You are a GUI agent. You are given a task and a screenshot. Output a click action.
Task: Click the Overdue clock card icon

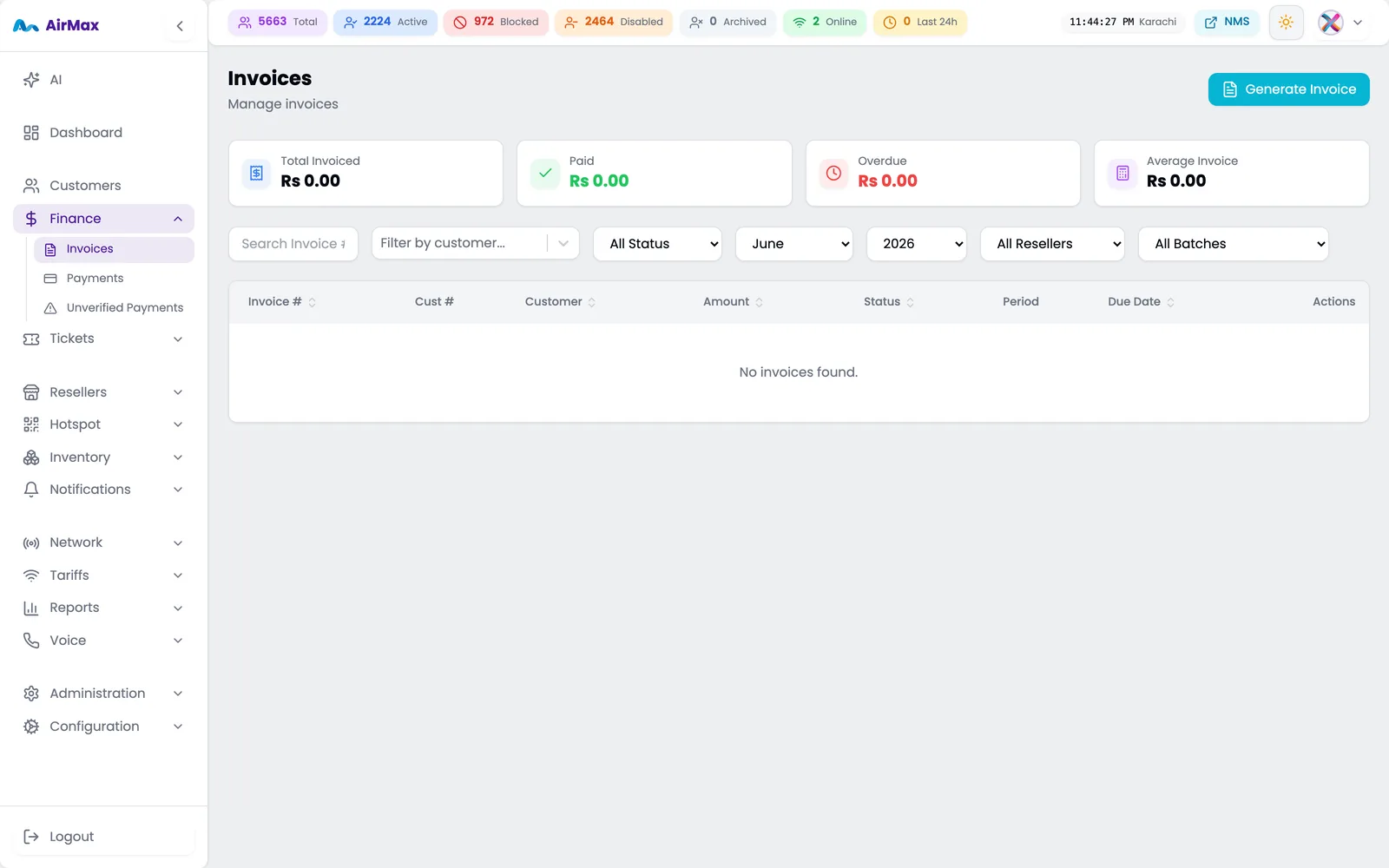pos(833,173)
